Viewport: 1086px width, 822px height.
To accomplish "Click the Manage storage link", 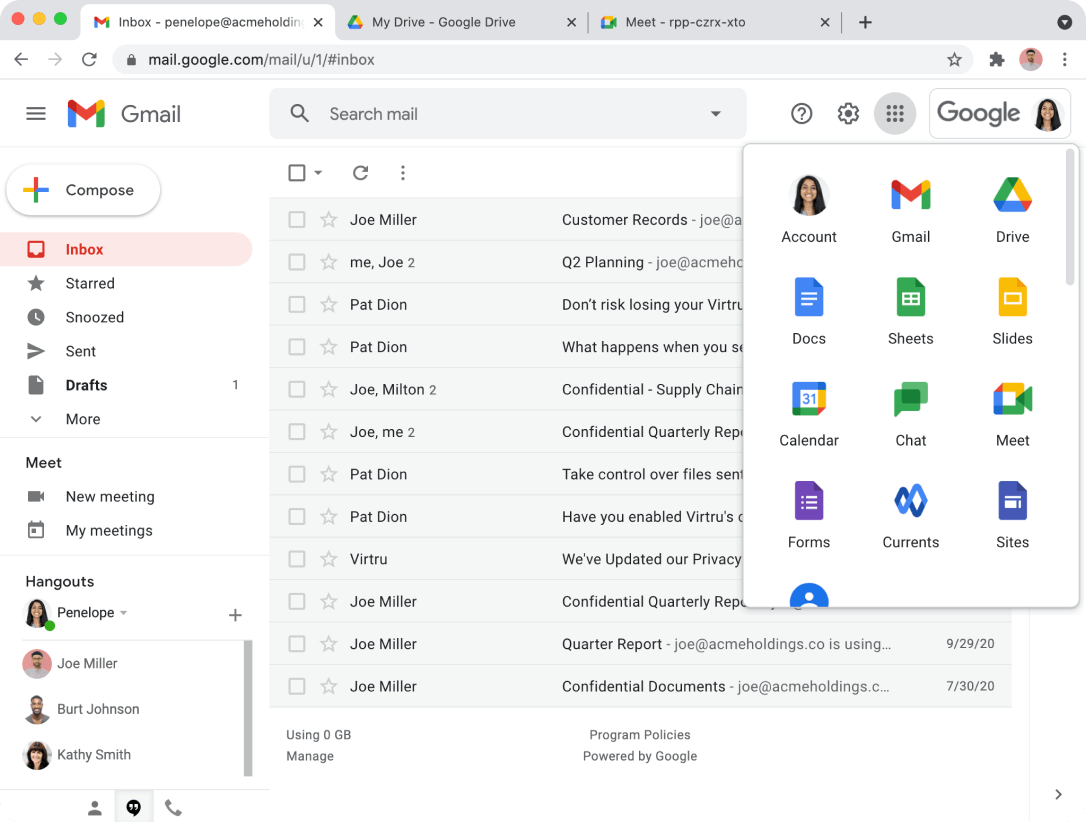I will 310,756.
